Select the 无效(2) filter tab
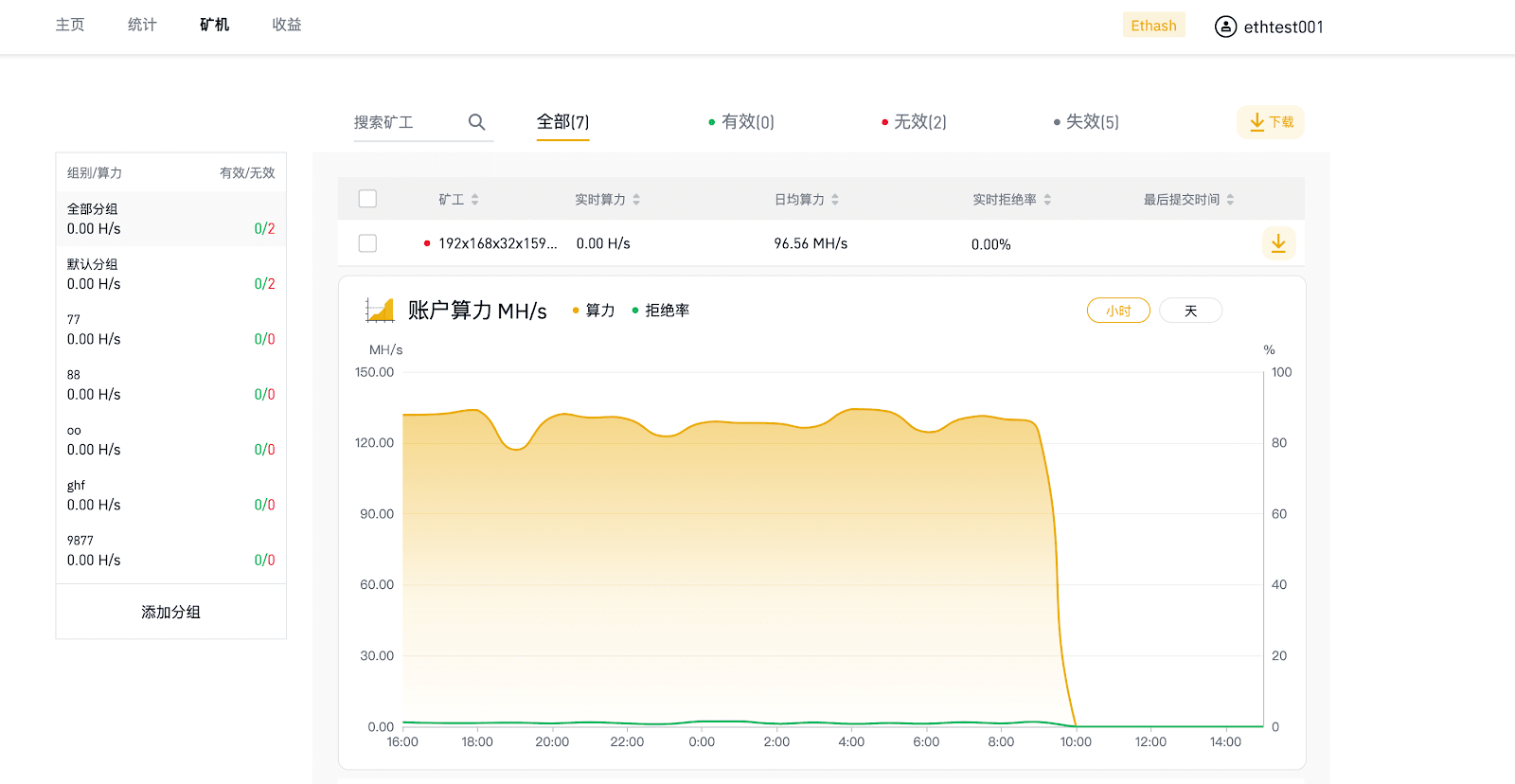This screenshot has height=784, width=1515. pos(914,122)
